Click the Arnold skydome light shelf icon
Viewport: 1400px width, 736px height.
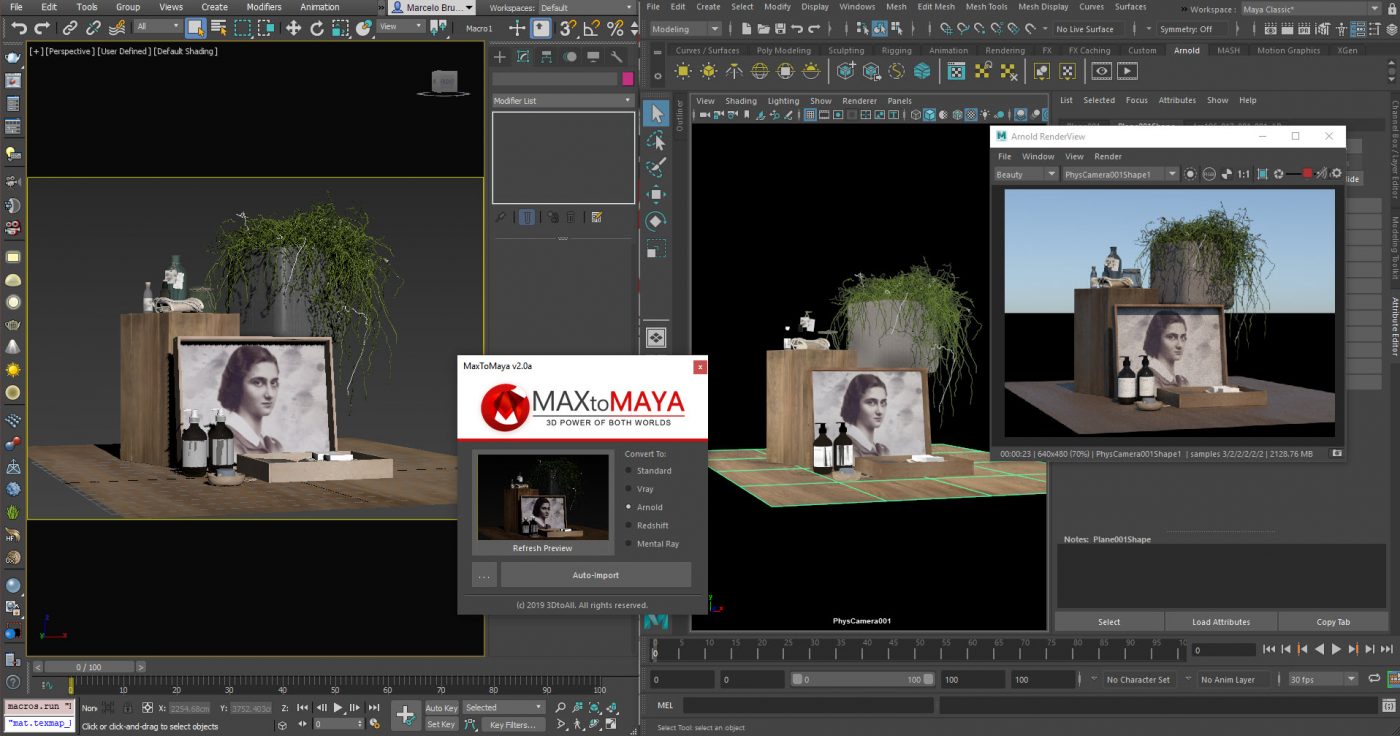click(x=760, y=71)
